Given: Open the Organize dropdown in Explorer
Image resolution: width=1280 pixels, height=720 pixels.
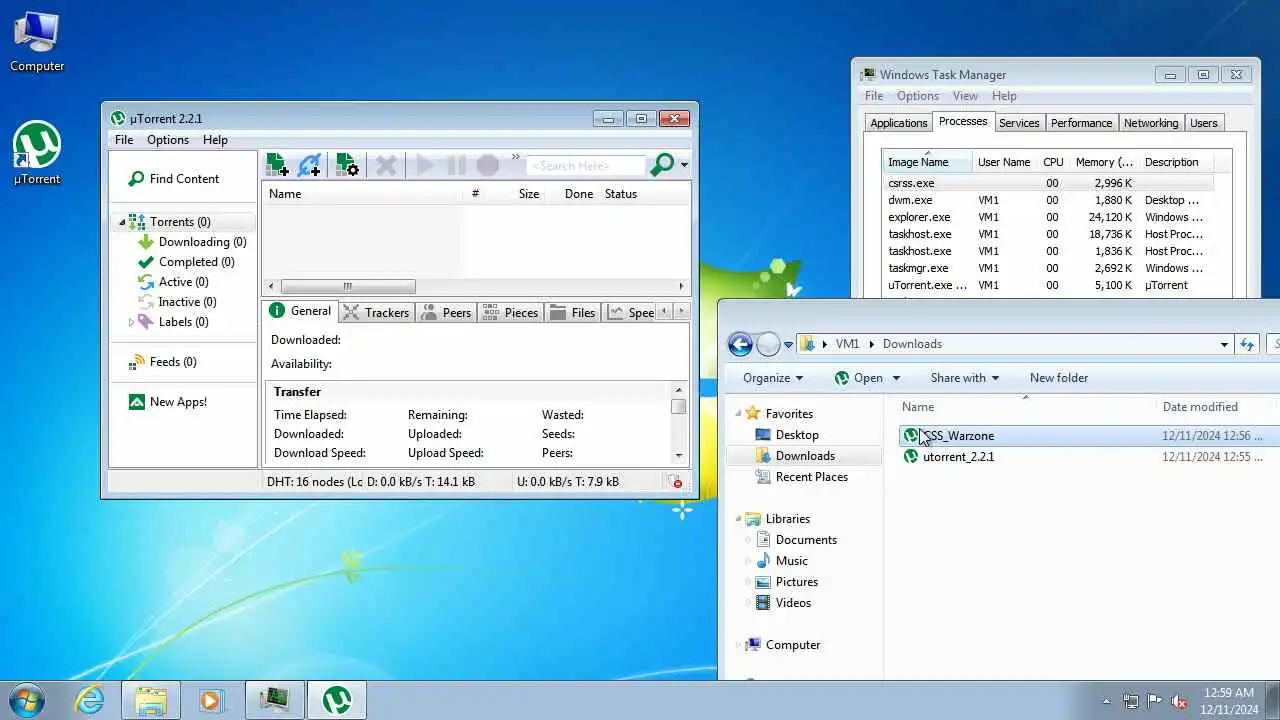Looking at the screenshot, I should point(772,378).
